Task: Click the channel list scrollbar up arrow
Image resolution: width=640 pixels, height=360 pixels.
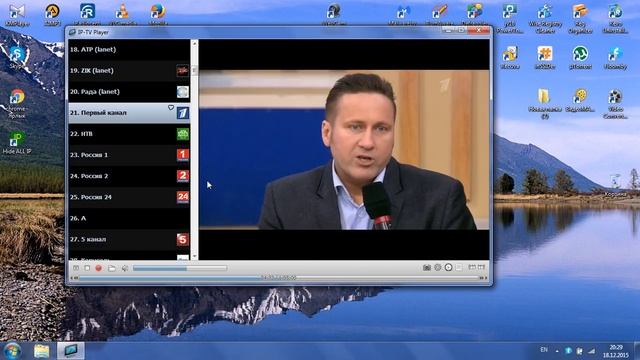Action: 195,43
